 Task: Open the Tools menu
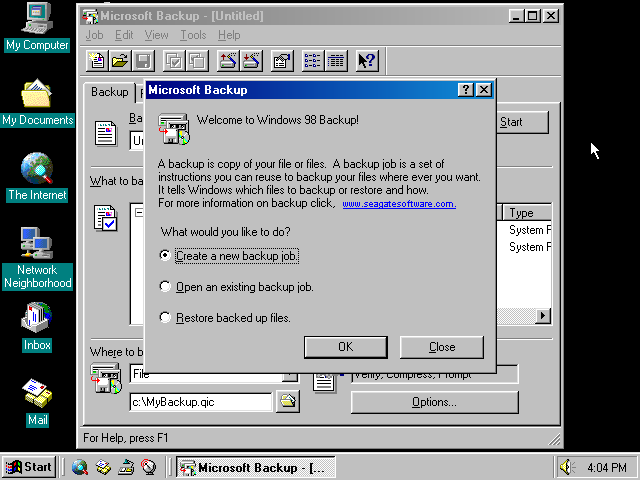coord(193,35)
